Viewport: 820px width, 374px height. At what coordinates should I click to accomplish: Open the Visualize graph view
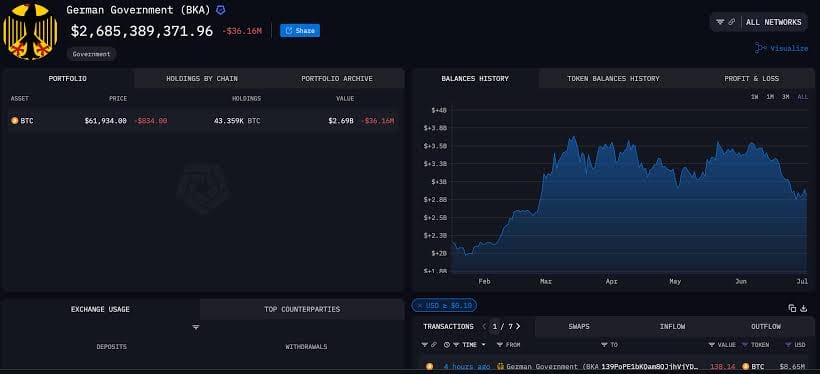(781, 48)
